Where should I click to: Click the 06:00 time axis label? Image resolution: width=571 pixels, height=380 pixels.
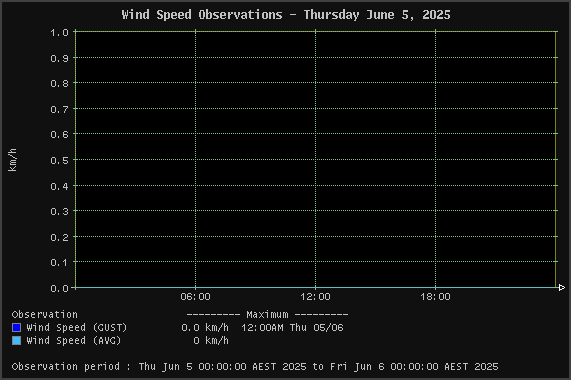(x=195, y=297)
